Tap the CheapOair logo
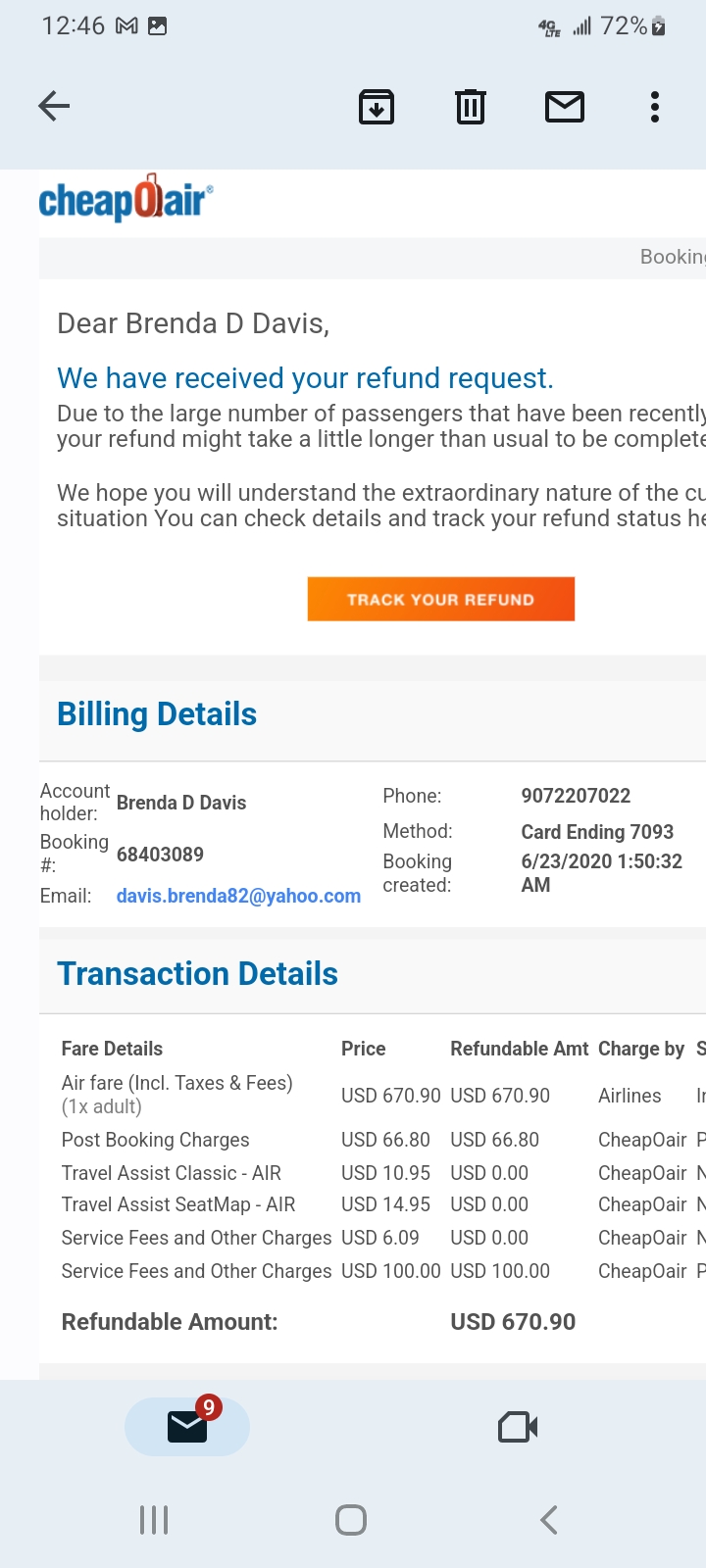 pos(126,199)
